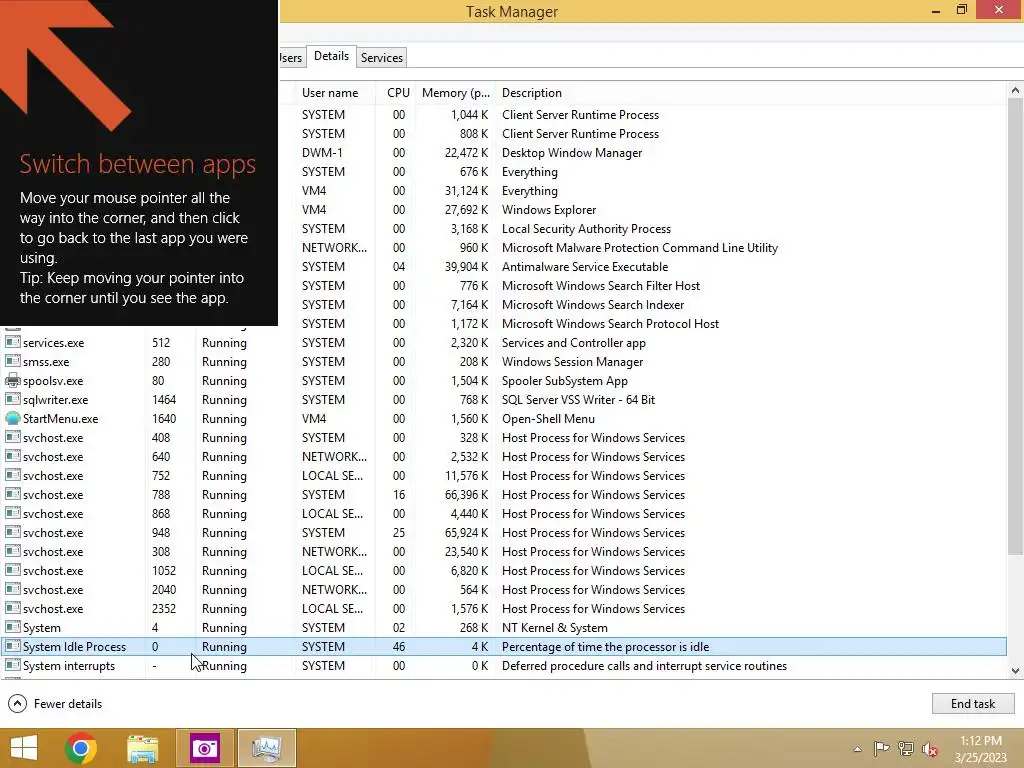Viewport: 1024px width, 768px height.
Task: Switch to the Services tab
Action: click(x=382, y=57)
